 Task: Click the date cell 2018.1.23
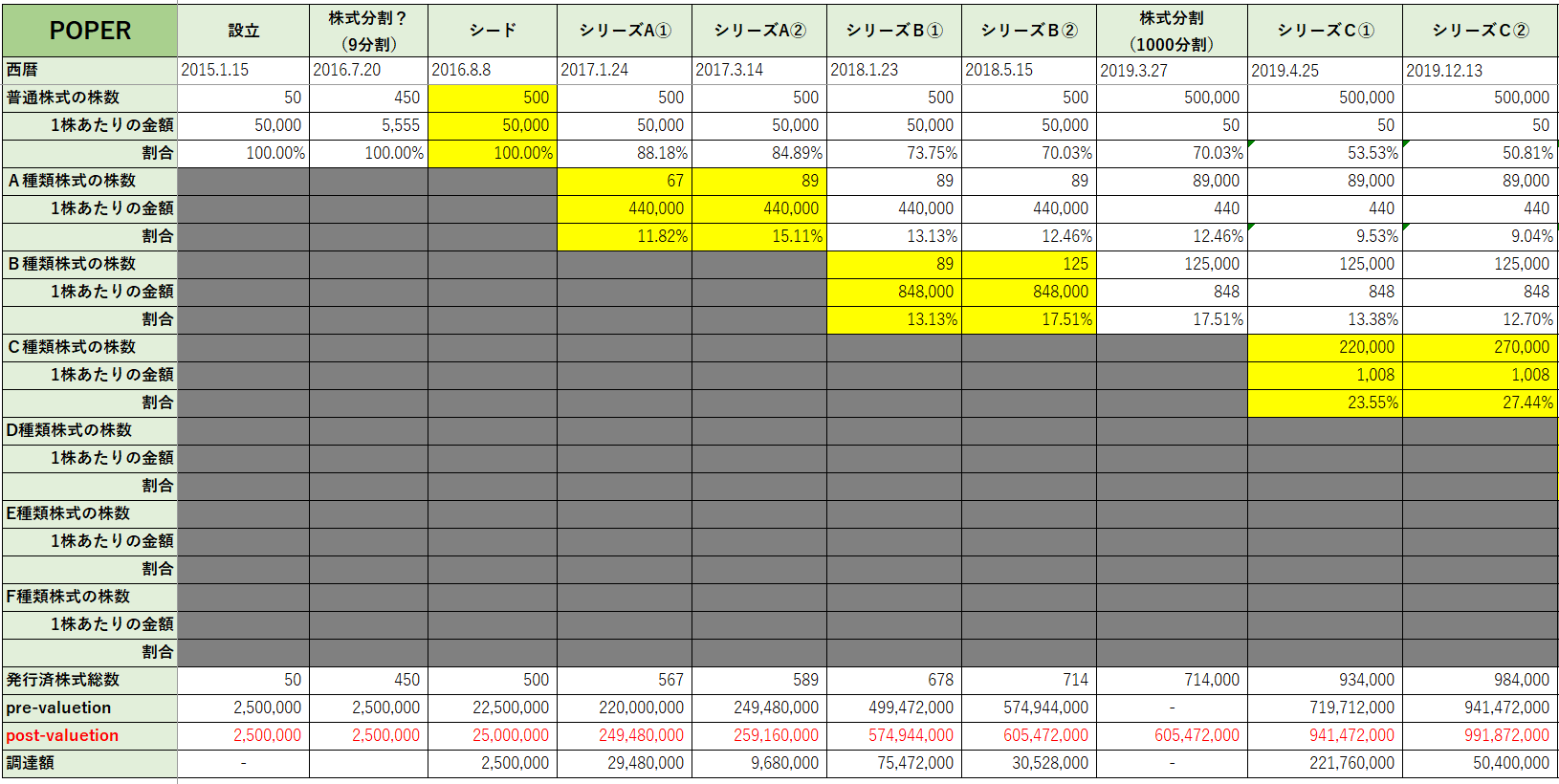[x=894, y=70]
